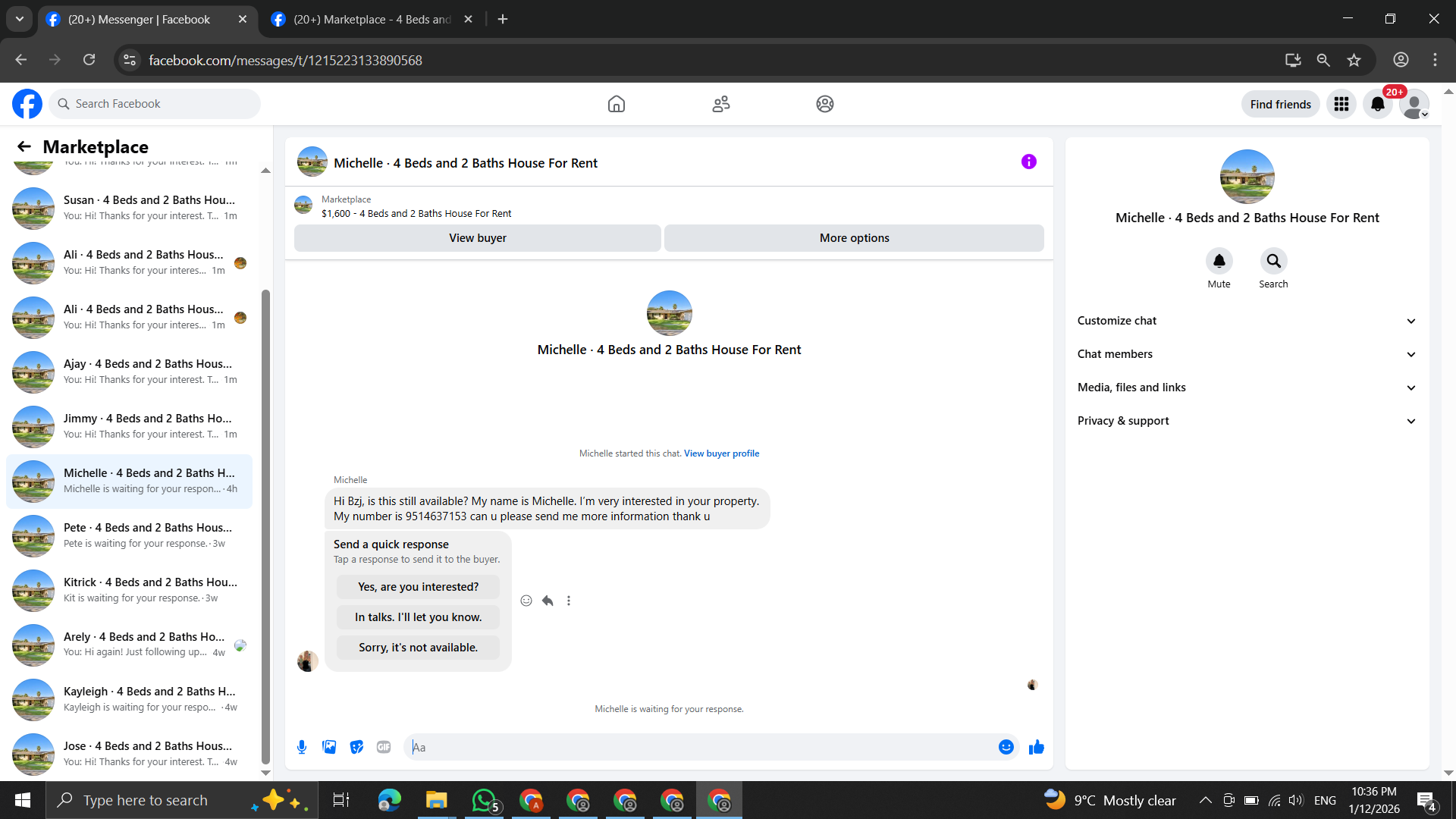Open the sticker picker
This screenshot has height=819, width=1456.
(356, 747)
